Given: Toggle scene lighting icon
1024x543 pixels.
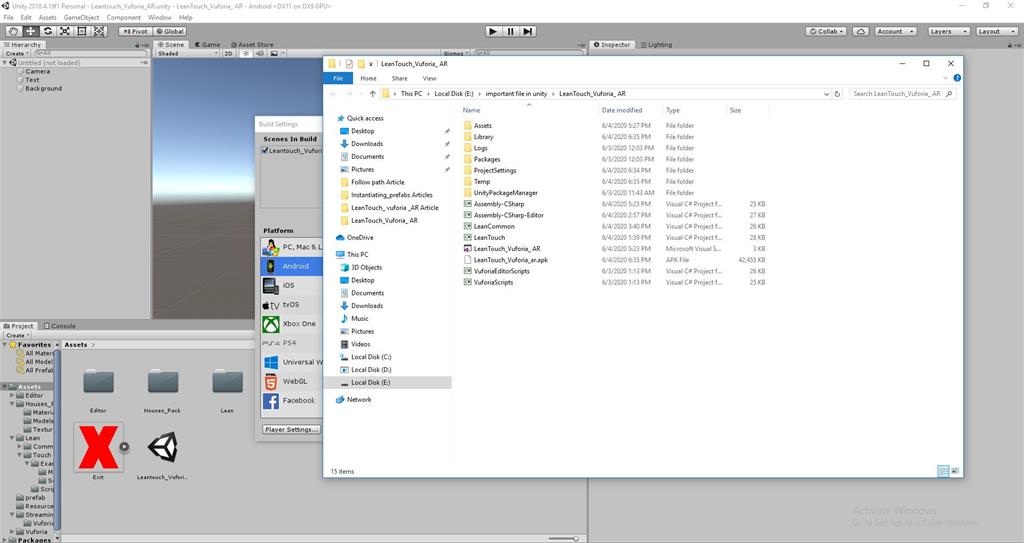Looking at the screenshot, I should [246, 54].
